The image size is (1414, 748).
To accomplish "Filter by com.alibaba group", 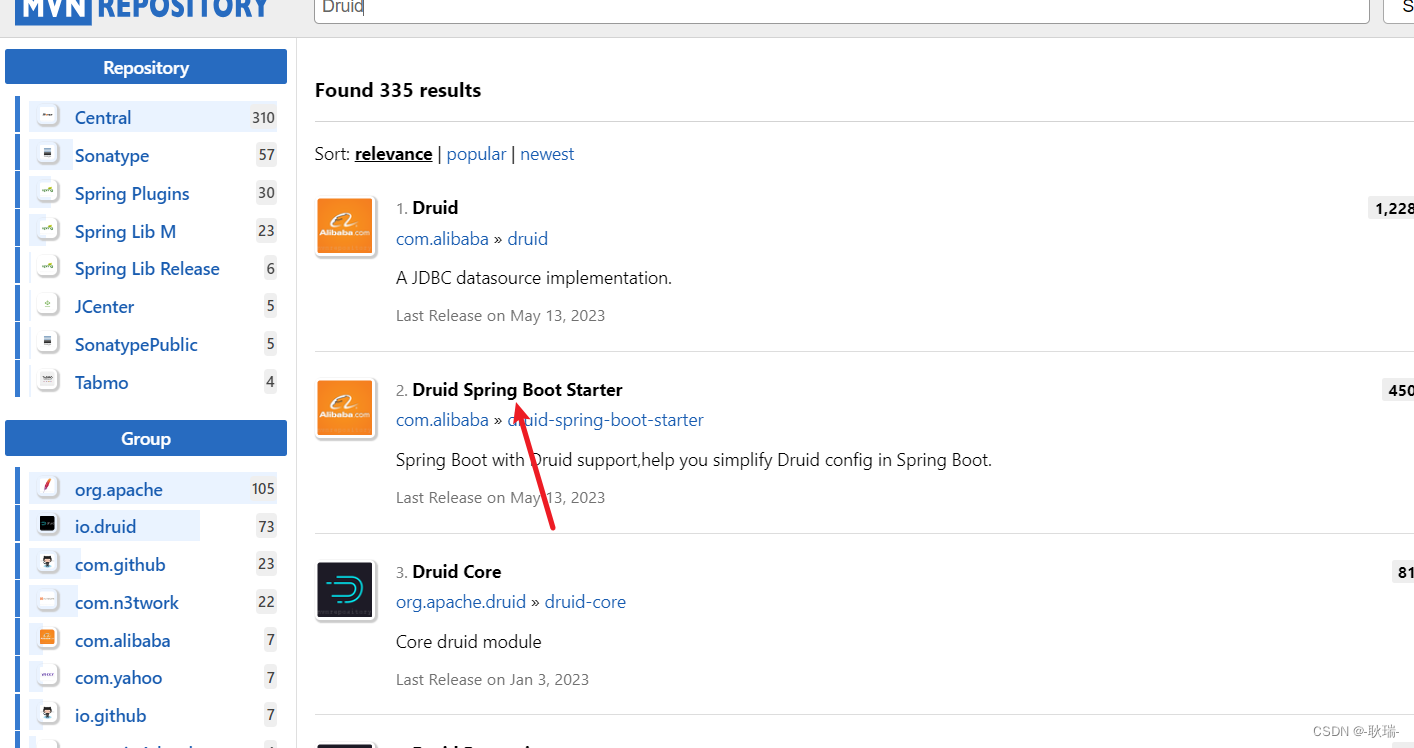I will point(122,640).
